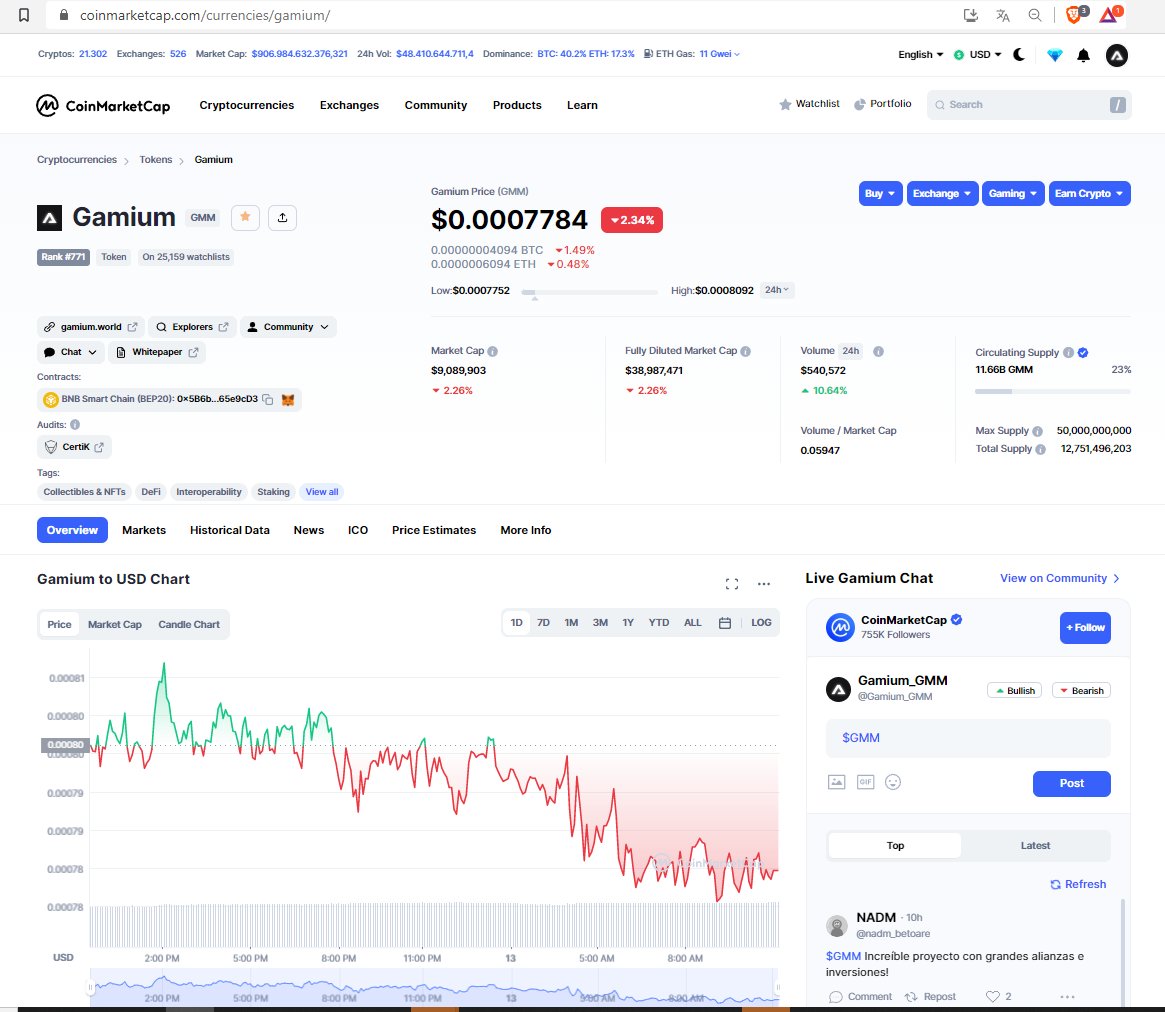Screen dimensions: 1165x1012
Task: Open the emoji picker in chat
Action: (x=893, y=782)
